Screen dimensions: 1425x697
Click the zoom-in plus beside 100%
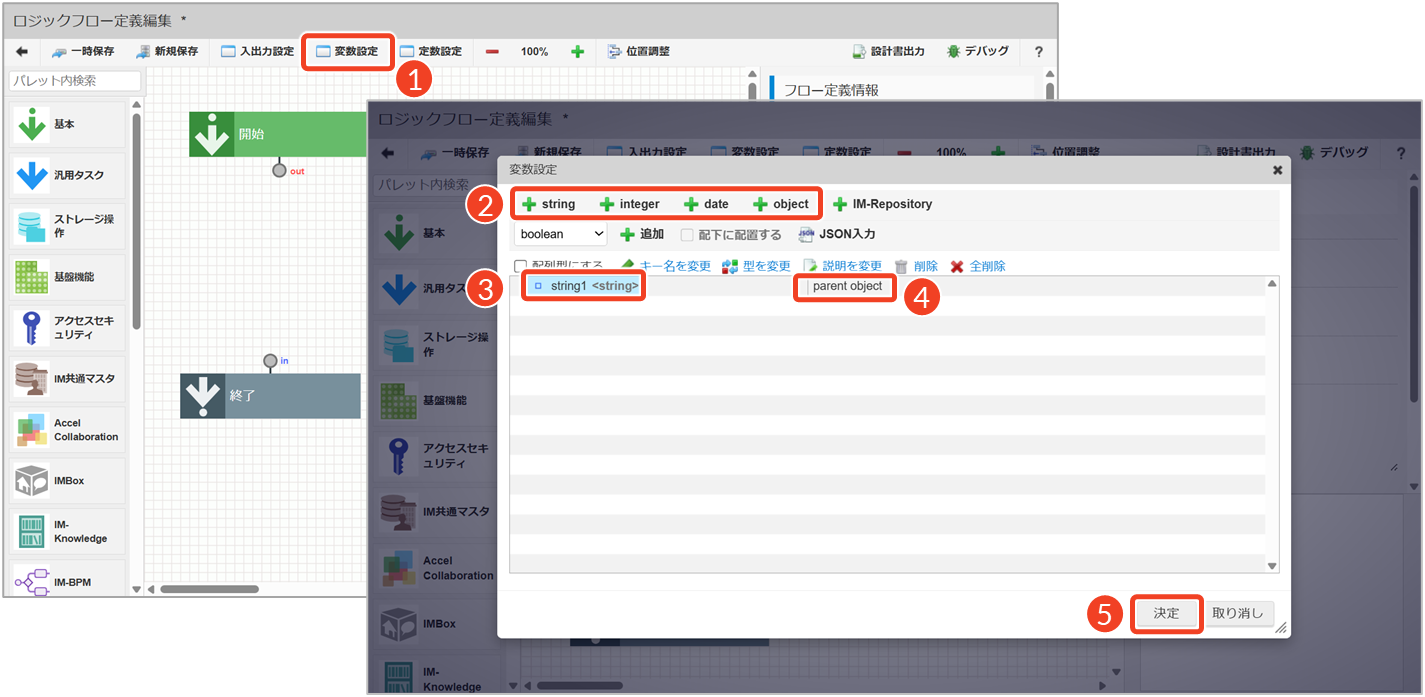point(577,51)
